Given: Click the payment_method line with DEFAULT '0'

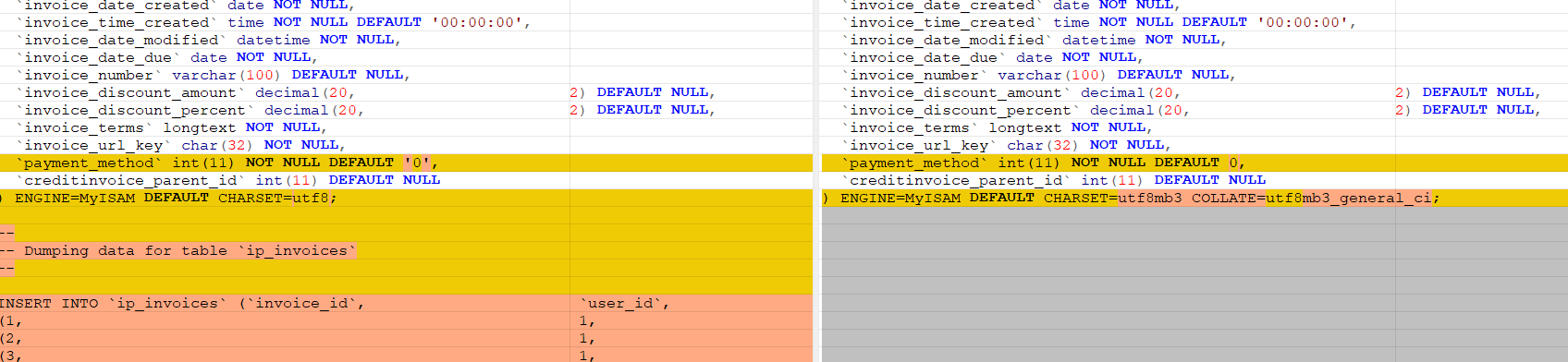Looking at the screenshot, I should click(406, 163).
